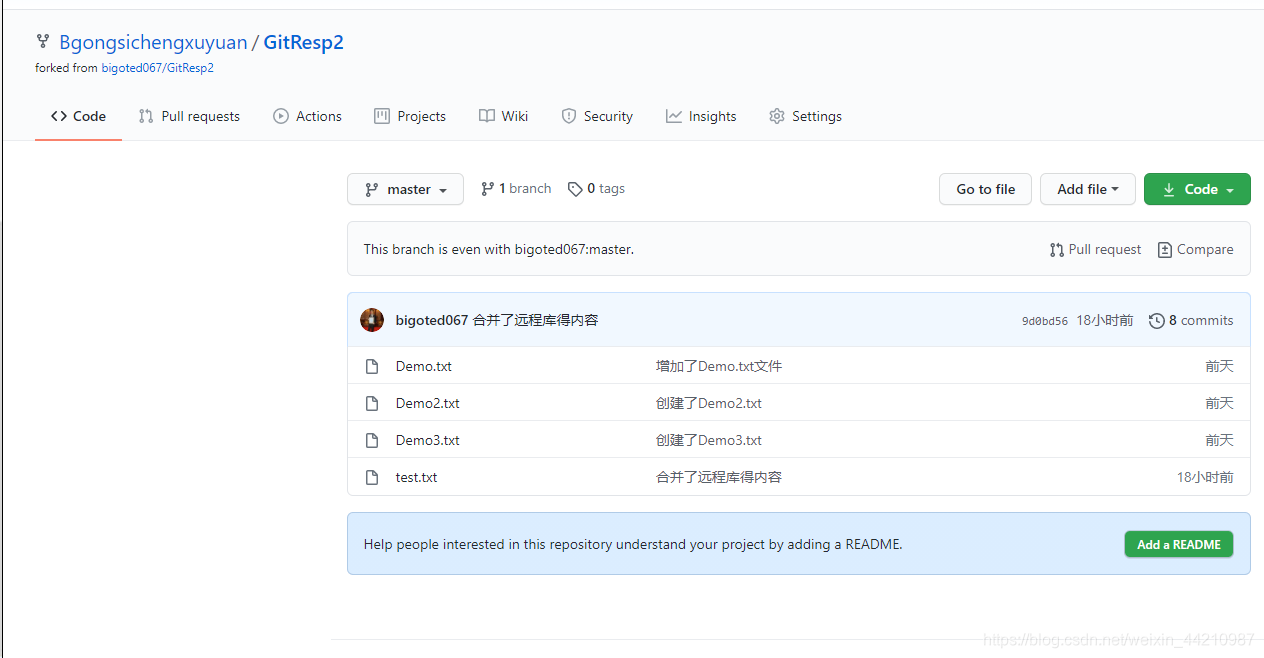Open the Projects tab
Image resolution: width=1264 pixels, height=658 pixels.
410,116
